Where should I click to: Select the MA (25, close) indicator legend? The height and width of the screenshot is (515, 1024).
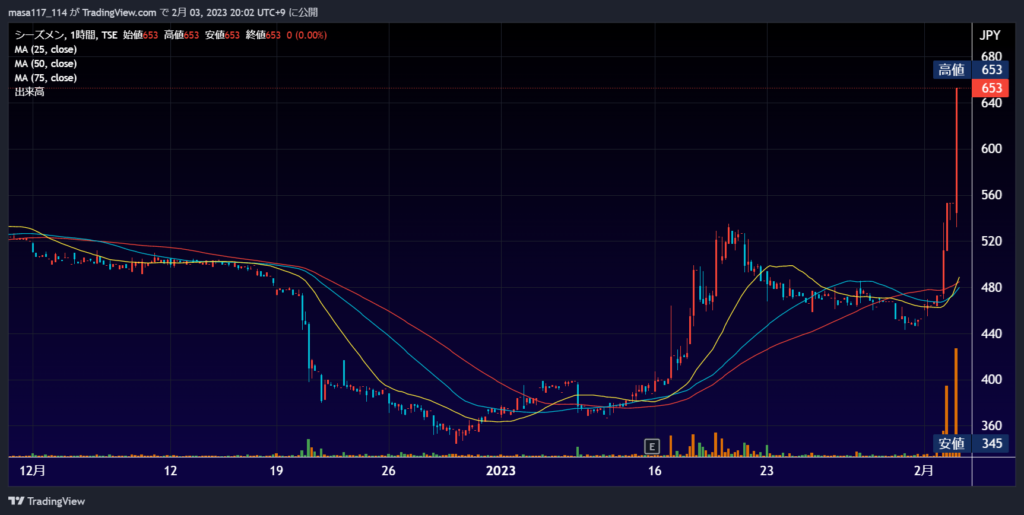45,50
